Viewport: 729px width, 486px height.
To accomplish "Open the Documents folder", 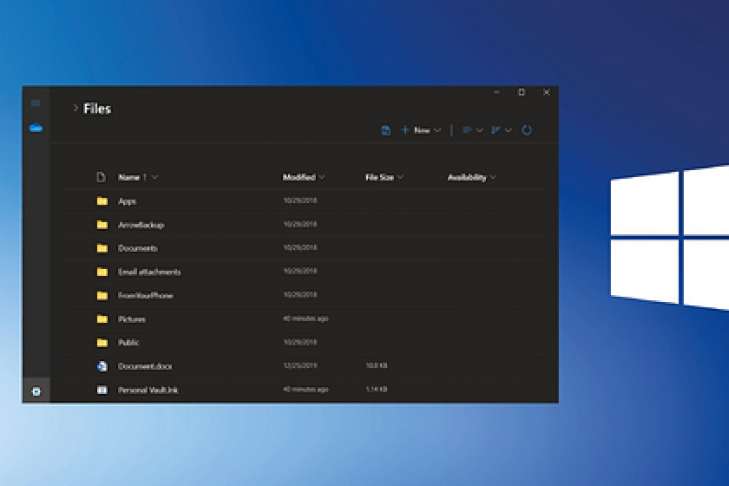I will [x=137, y=248].
